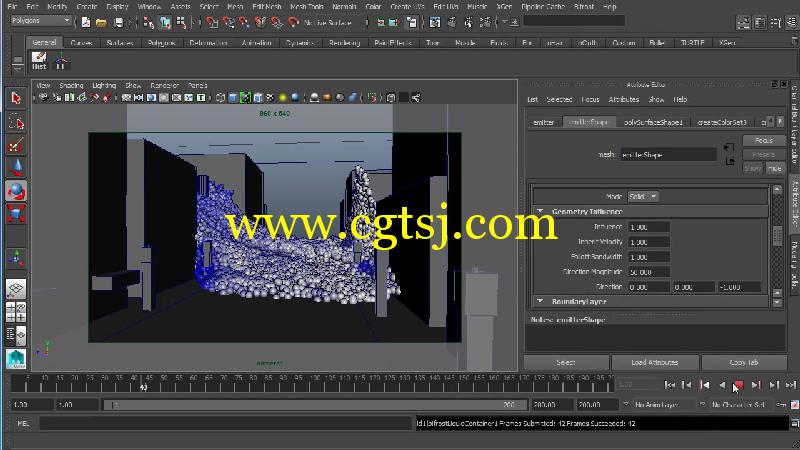This screenshot has height=450, width=800.
Task: Open the Bifrost menu
Action: (x=584, y=7)
